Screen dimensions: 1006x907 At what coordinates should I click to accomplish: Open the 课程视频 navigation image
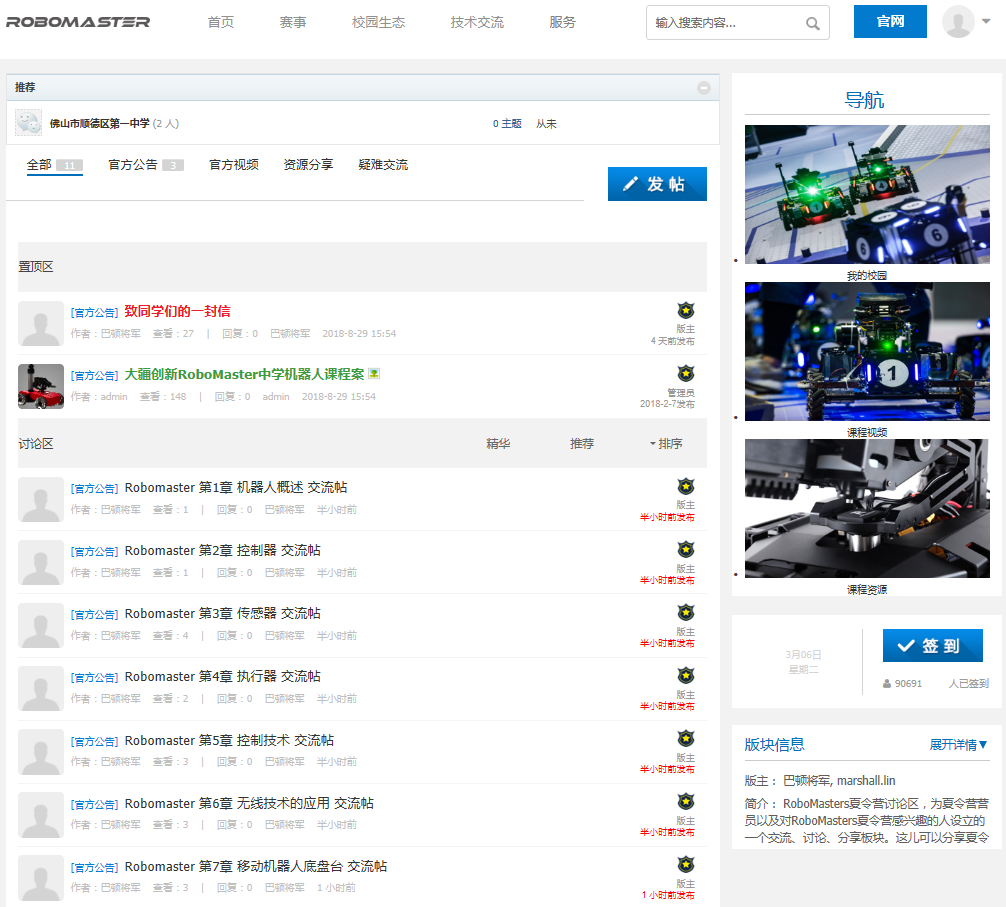tap(867, 352)
